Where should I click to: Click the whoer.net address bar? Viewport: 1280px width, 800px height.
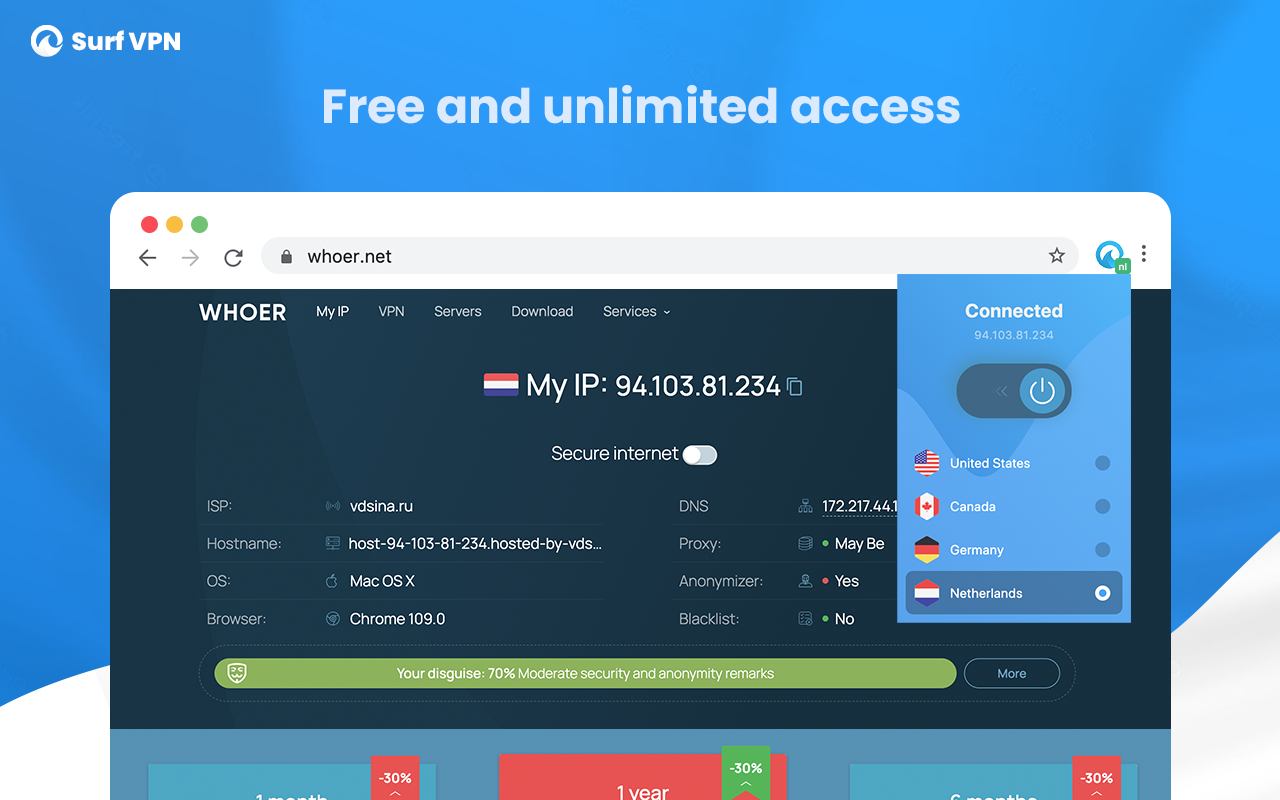669,256
